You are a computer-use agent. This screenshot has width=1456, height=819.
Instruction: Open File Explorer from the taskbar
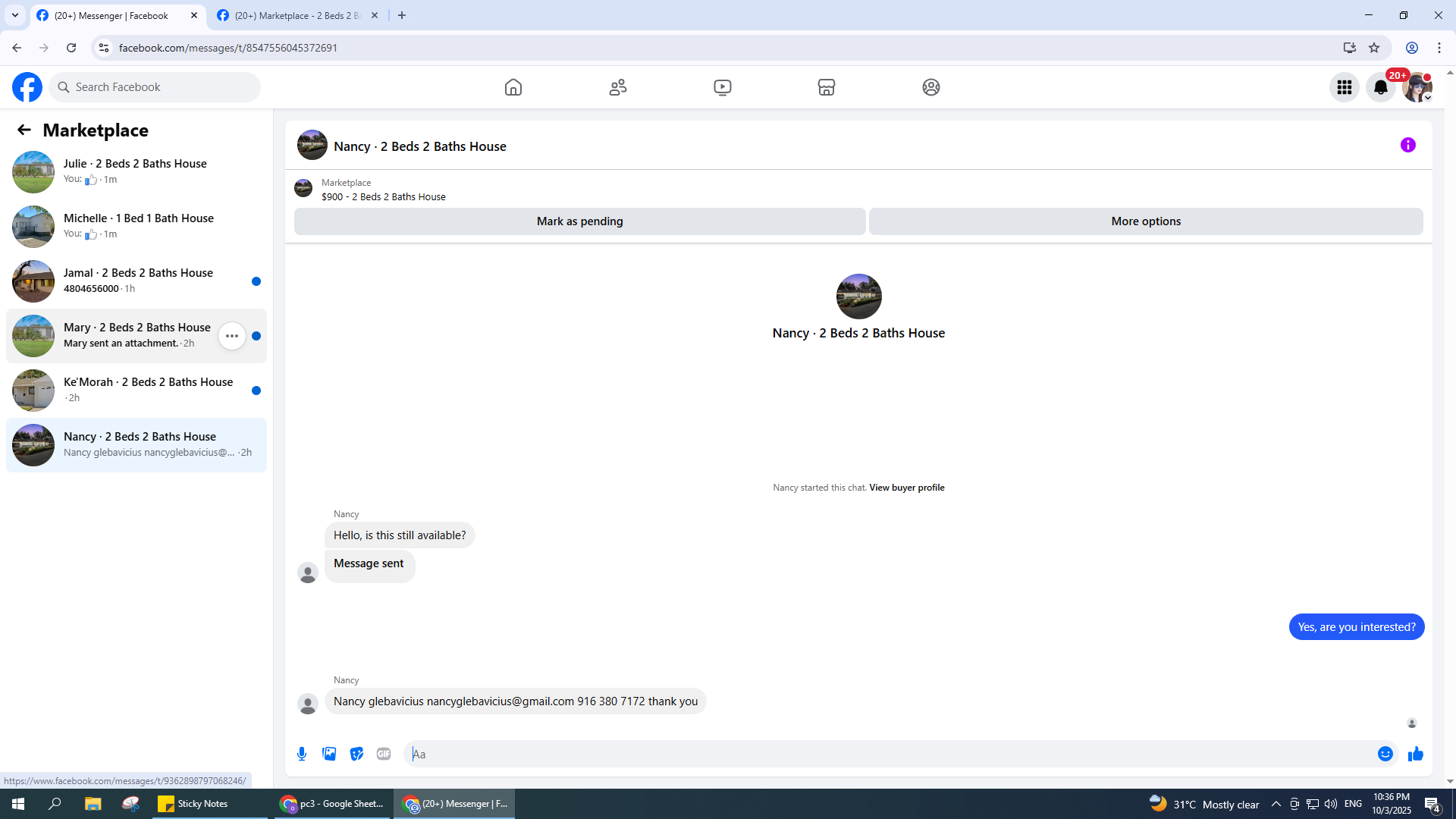point(93,804)
